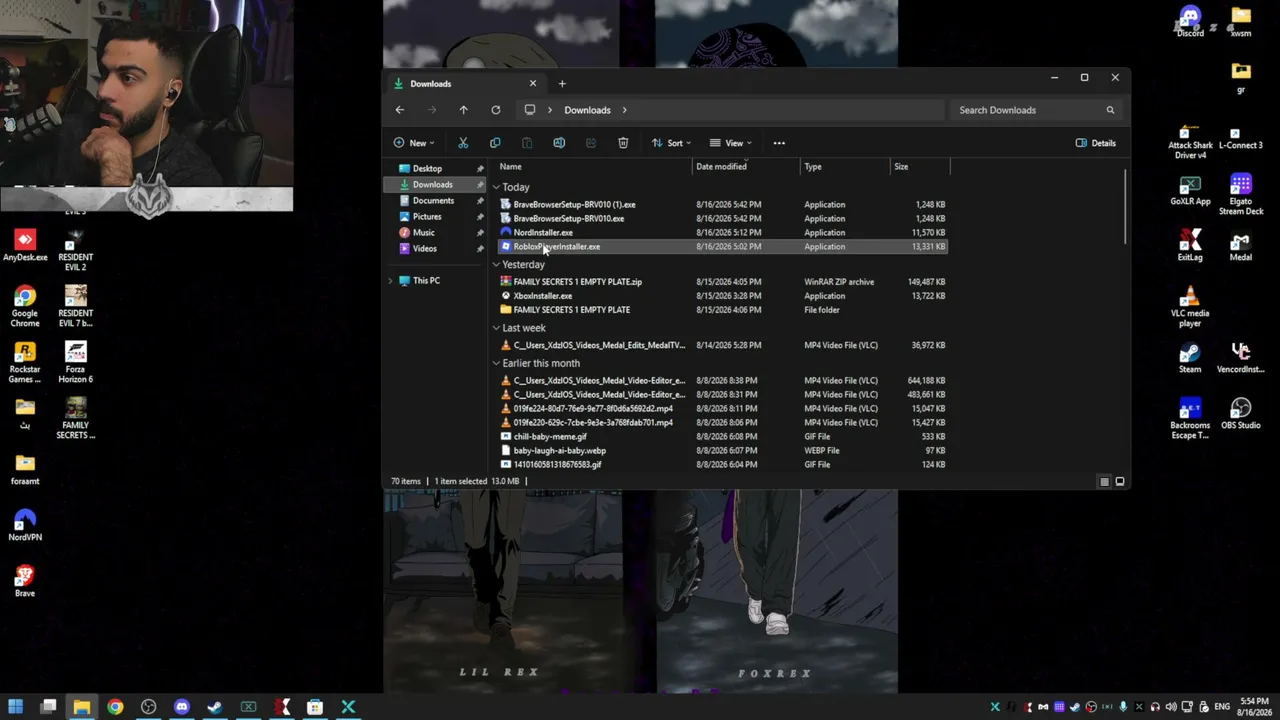Add a new Explorer tab with plus button
This screenshot has width=1280, height=720.
pos(562,84)
